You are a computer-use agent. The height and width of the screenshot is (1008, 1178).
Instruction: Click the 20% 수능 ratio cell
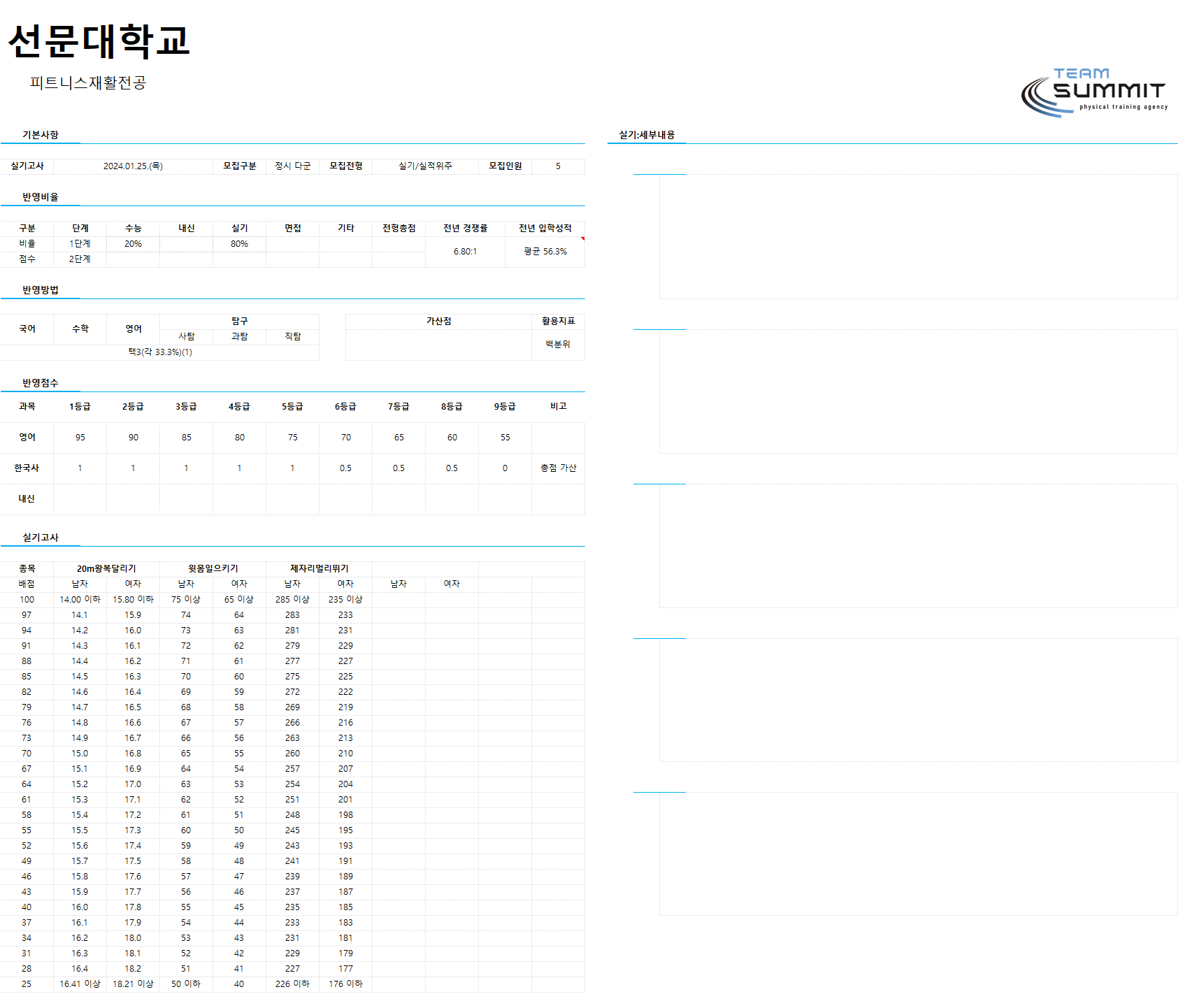pos(133,244)
